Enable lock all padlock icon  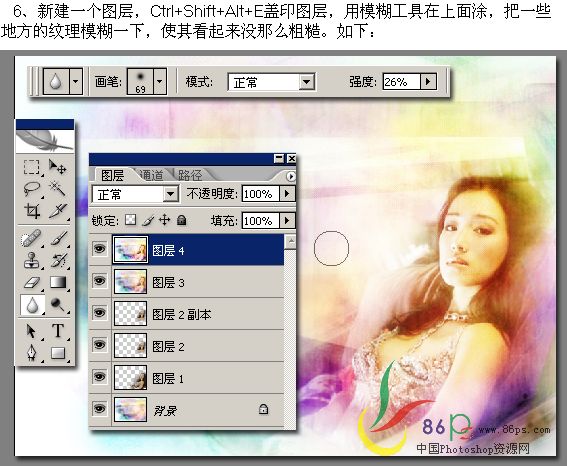coord(182,220)
